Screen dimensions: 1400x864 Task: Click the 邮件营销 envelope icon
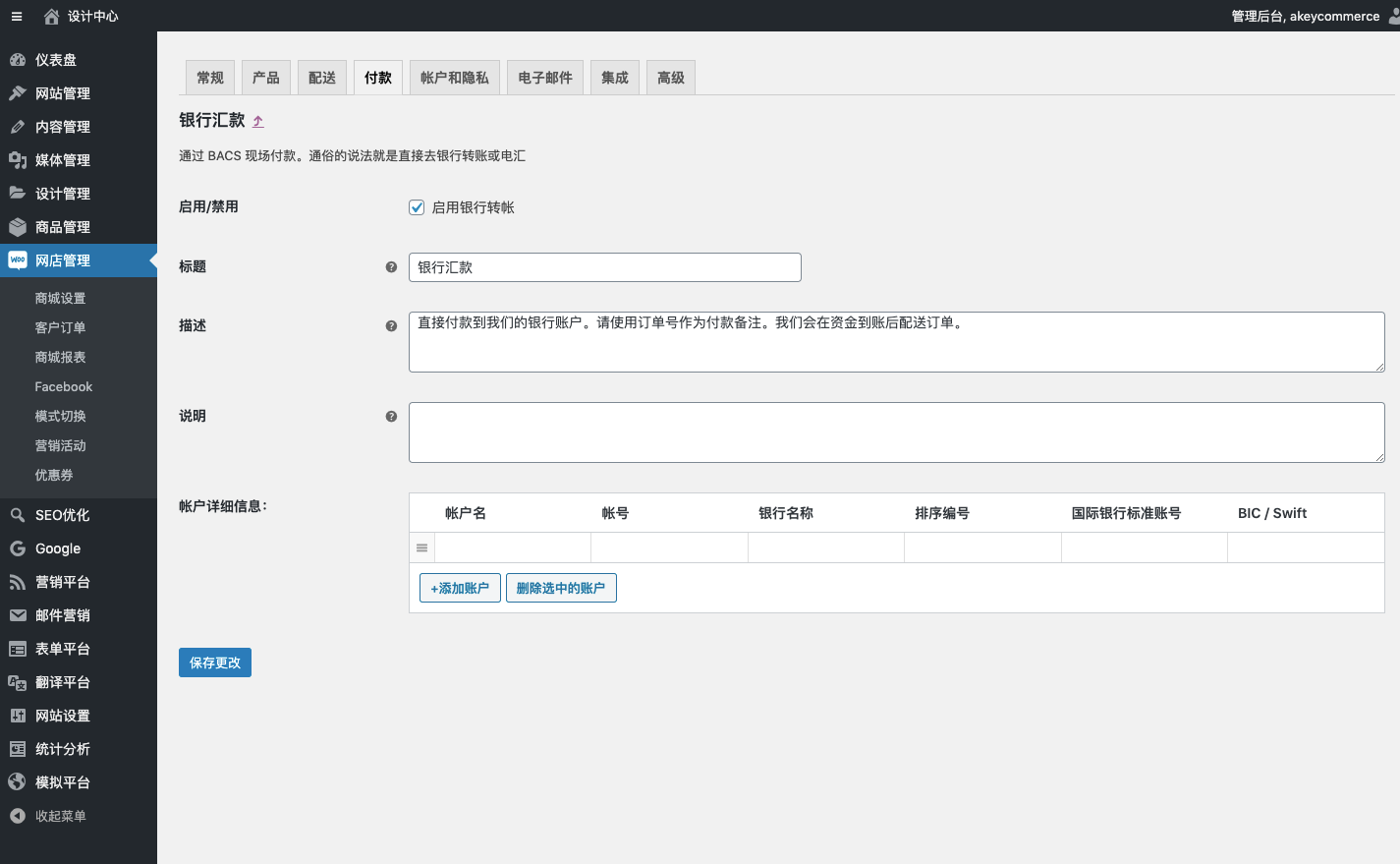[x=18, y=615]
